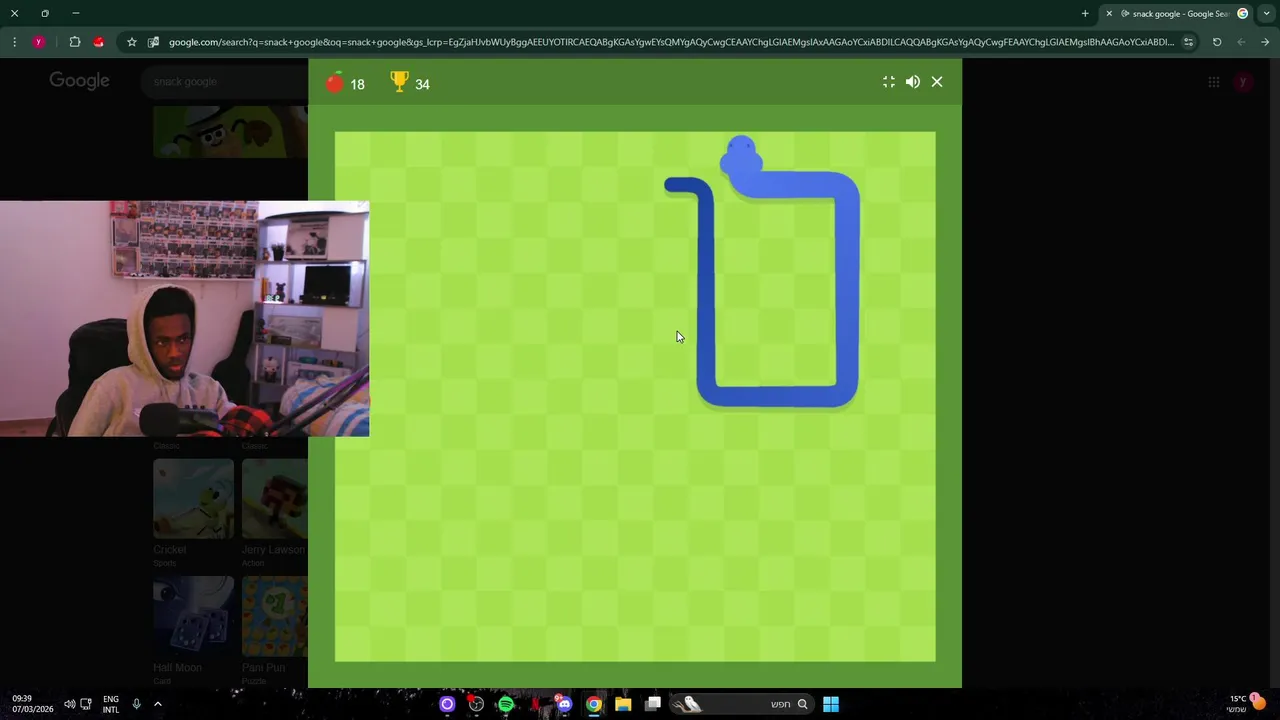Open the pink Y profile avatar in the Chrome toolbar
1280x720 pixels.
coord(38,42)
